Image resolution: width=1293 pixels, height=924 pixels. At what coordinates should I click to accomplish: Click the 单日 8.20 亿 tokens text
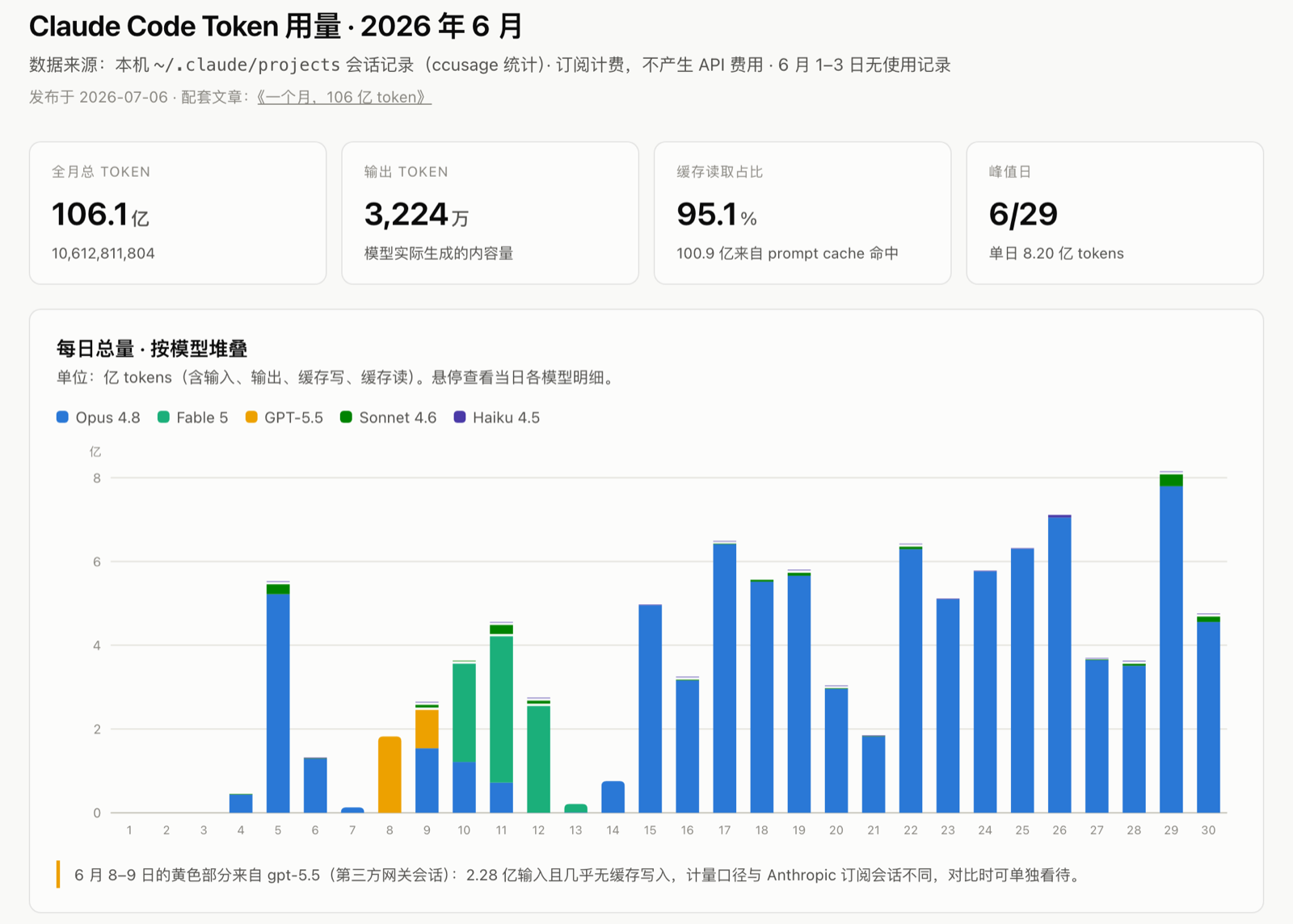pos(1056,254)
